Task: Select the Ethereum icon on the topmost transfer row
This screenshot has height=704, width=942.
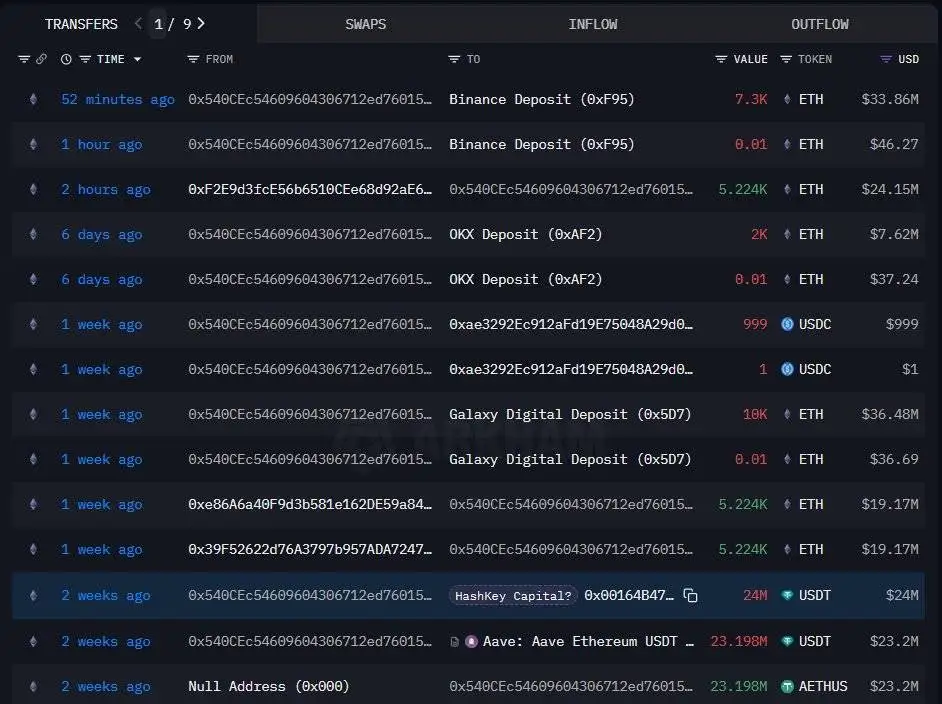Action: [x=33, y=99]
